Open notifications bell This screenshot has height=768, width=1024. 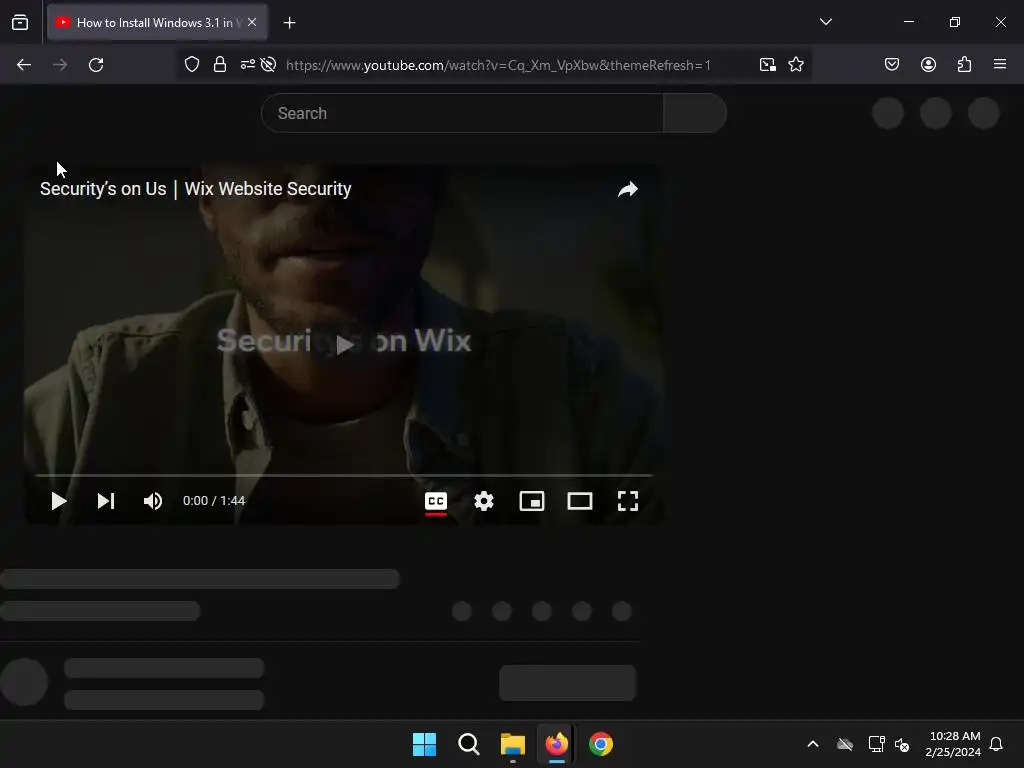(x=996, y=744)
